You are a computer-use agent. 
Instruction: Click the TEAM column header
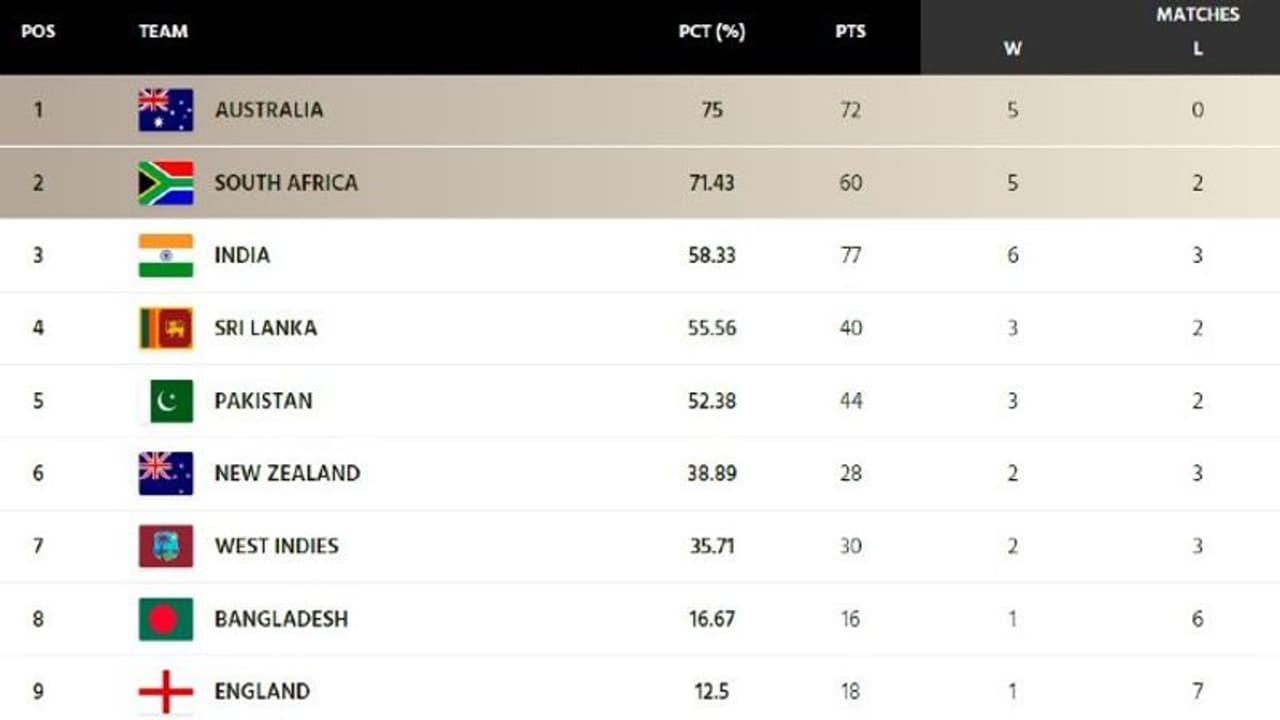(163, 31)
